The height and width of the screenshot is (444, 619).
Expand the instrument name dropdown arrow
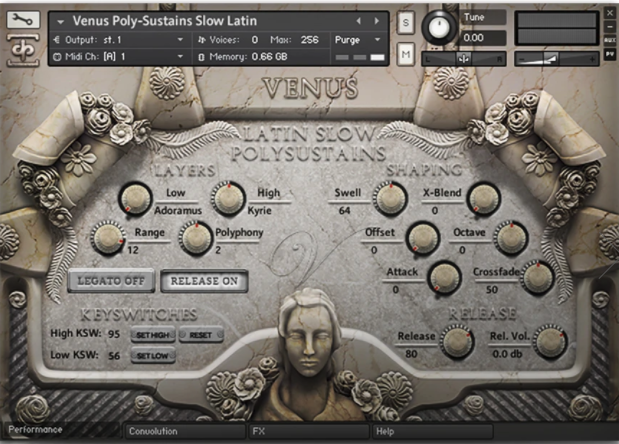pyautogui.click(x=60, y=22)
